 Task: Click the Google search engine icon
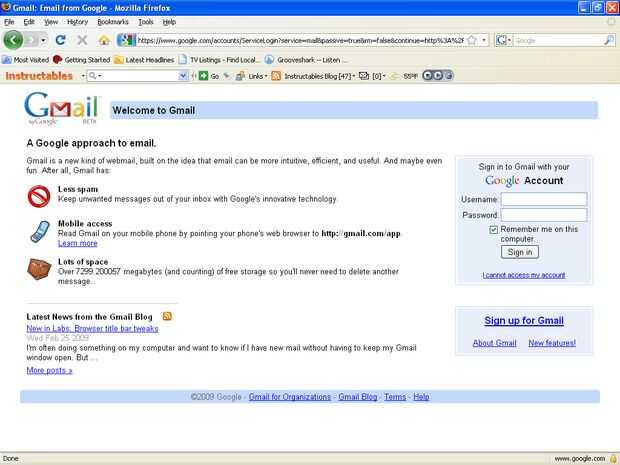[501, 40]
